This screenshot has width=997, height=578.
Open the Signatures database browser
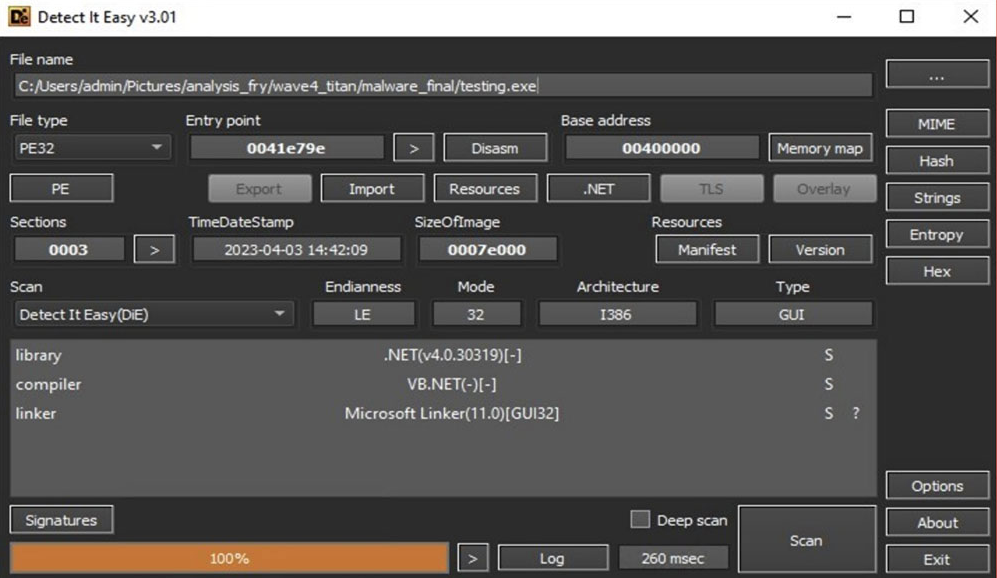61,519
